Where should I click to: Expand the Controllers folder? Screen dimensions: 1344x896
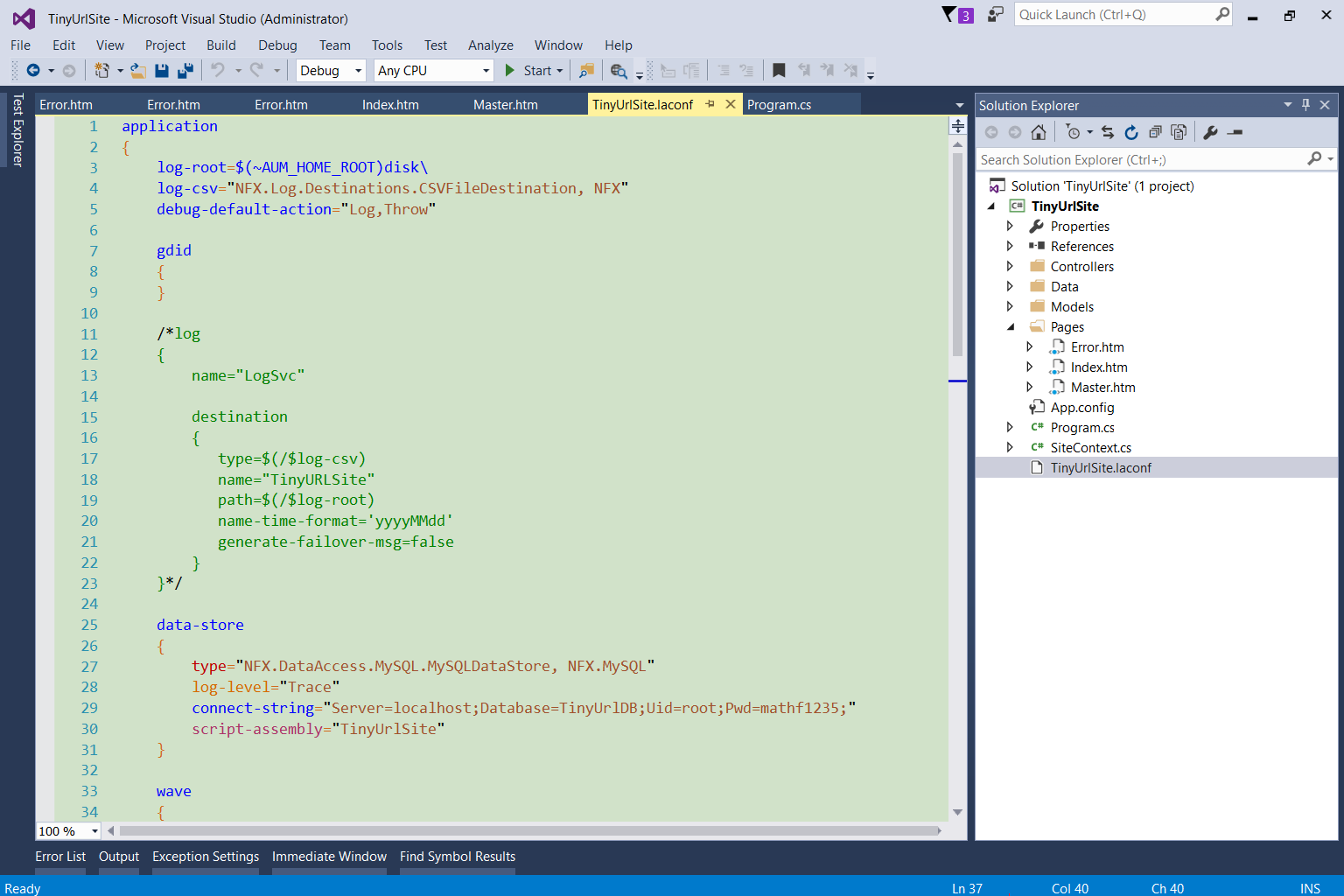point(1010,266)
